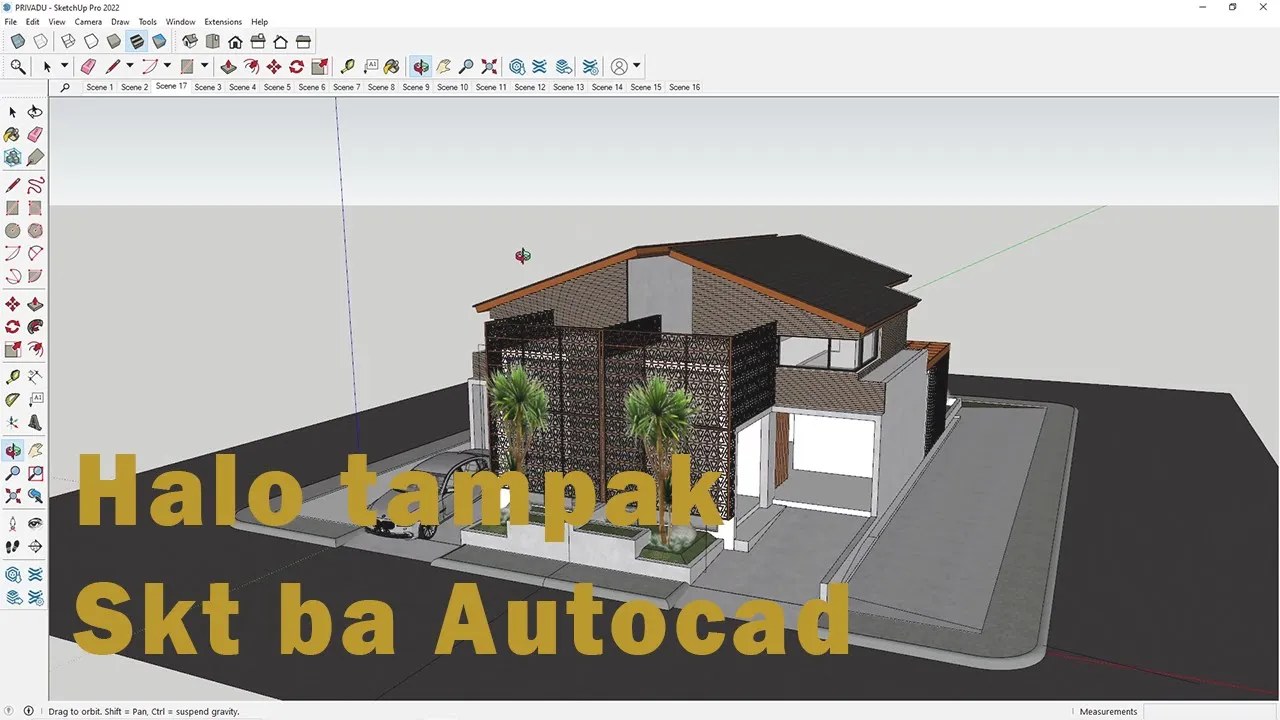Select Eraser tool in top toolbar
Screen dimensions: 1280x720
pos(88,67)
